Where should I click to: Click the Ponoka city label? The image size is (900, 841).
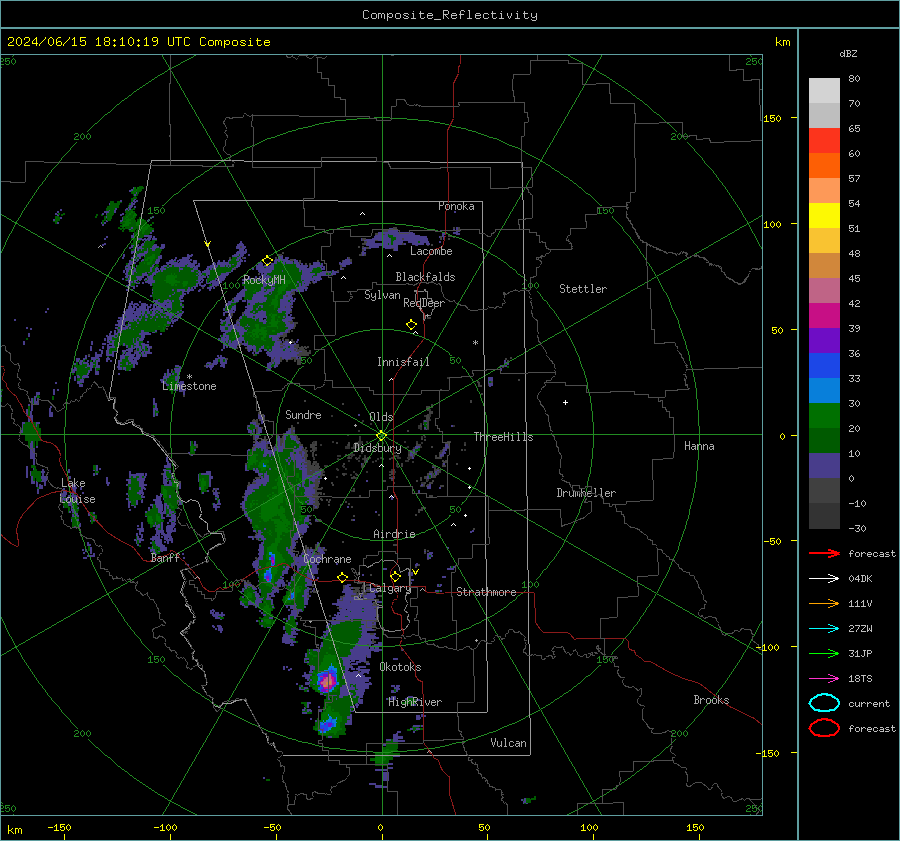[x=456, y=206]
